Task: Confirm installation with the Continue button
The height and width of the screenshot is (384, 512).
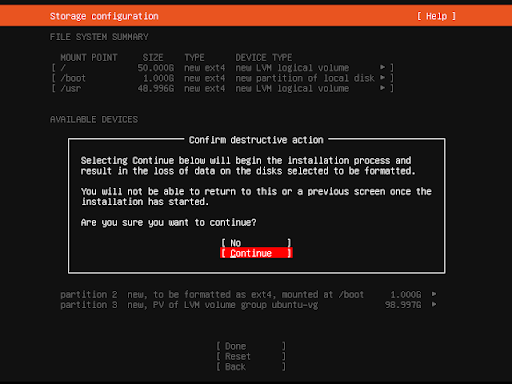Action: pyautogui.click(x=256, y=253)
